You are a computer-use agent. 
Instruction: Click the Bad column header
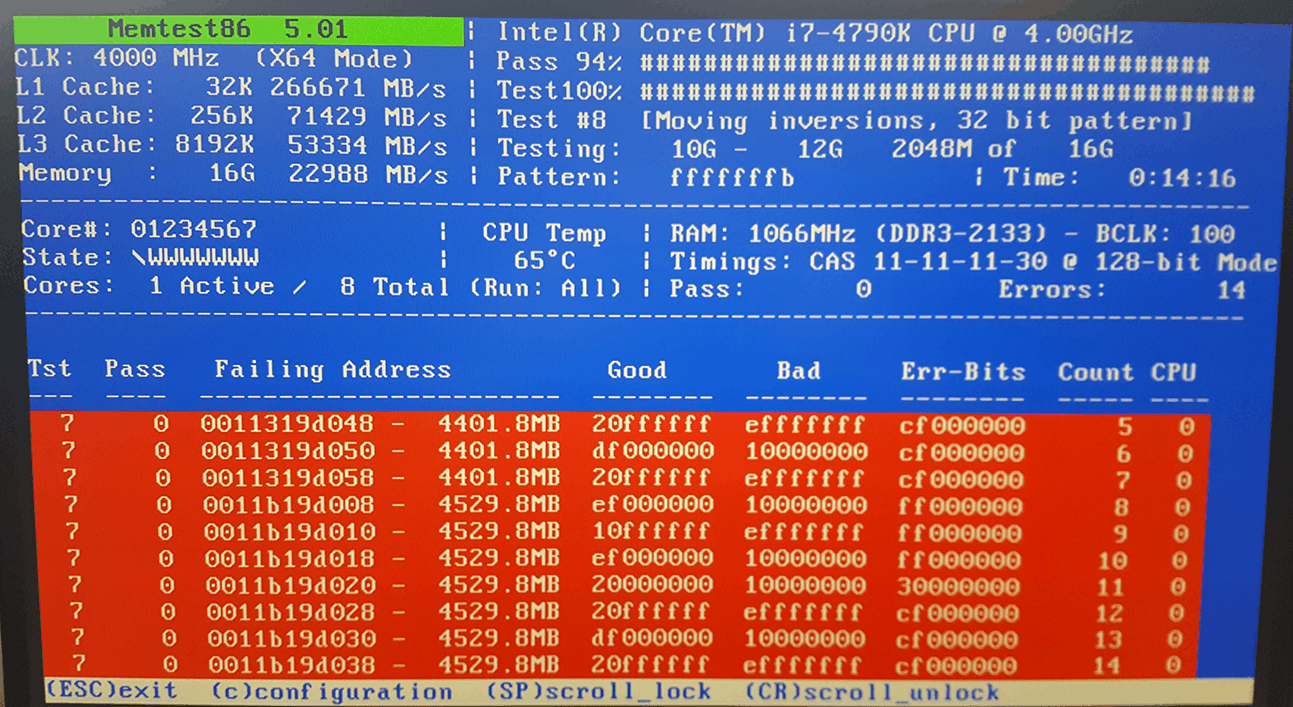tap(798, 371)
